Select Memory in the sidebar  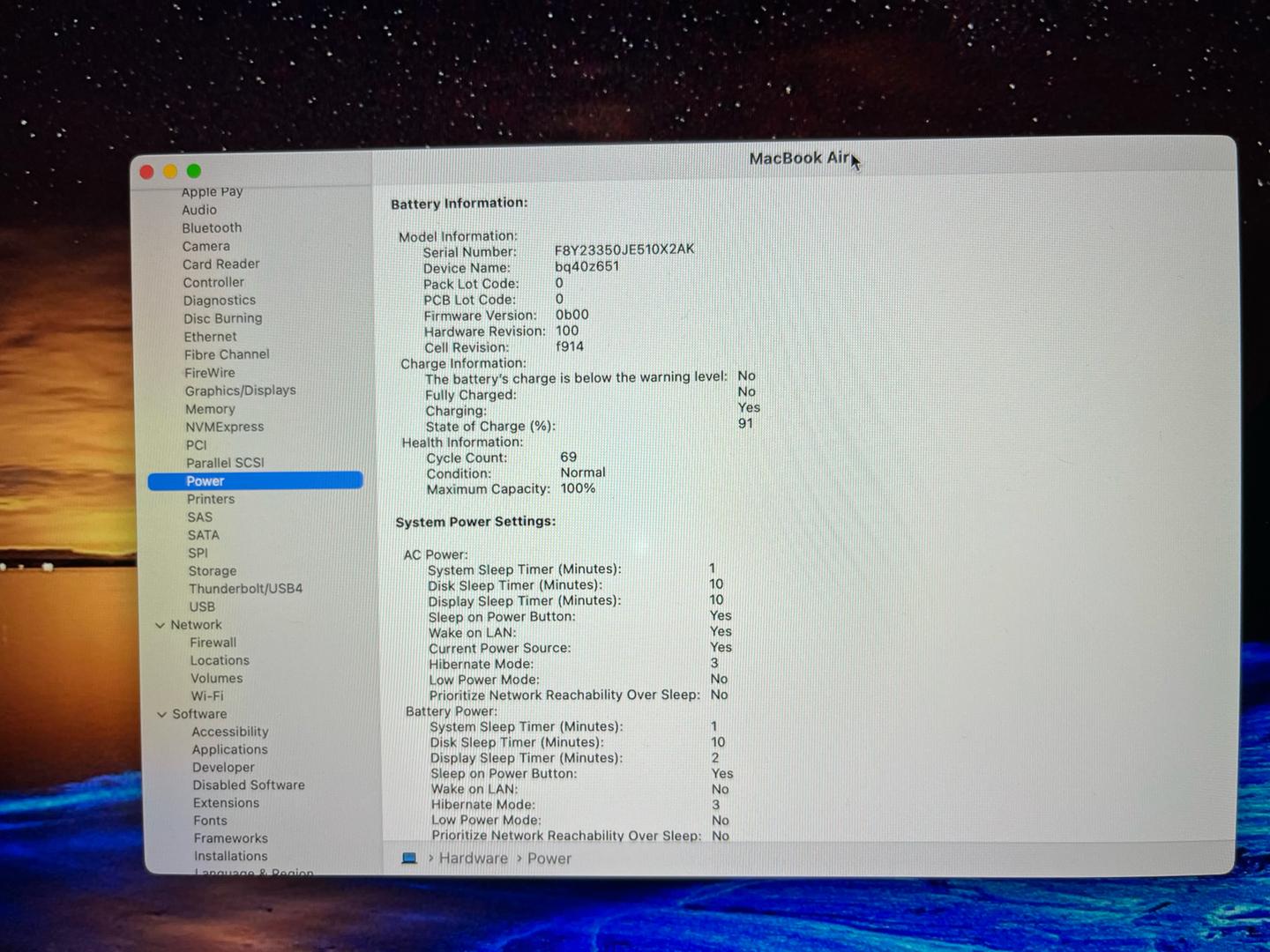coord(210,409)
